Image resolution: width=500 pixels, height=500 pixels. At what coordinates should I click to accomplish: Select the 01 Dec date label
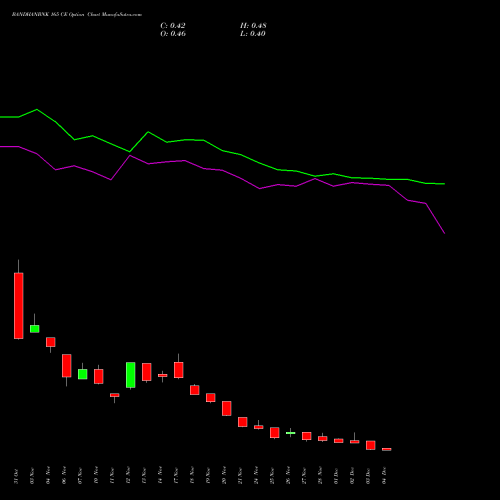tap(336, 476)
